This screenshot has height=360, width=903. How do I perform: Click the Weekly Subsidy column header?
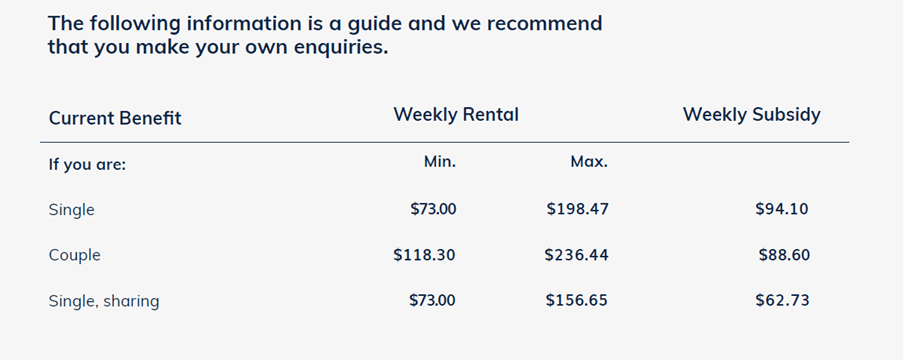pyautogui.click(x=752, y=115)
